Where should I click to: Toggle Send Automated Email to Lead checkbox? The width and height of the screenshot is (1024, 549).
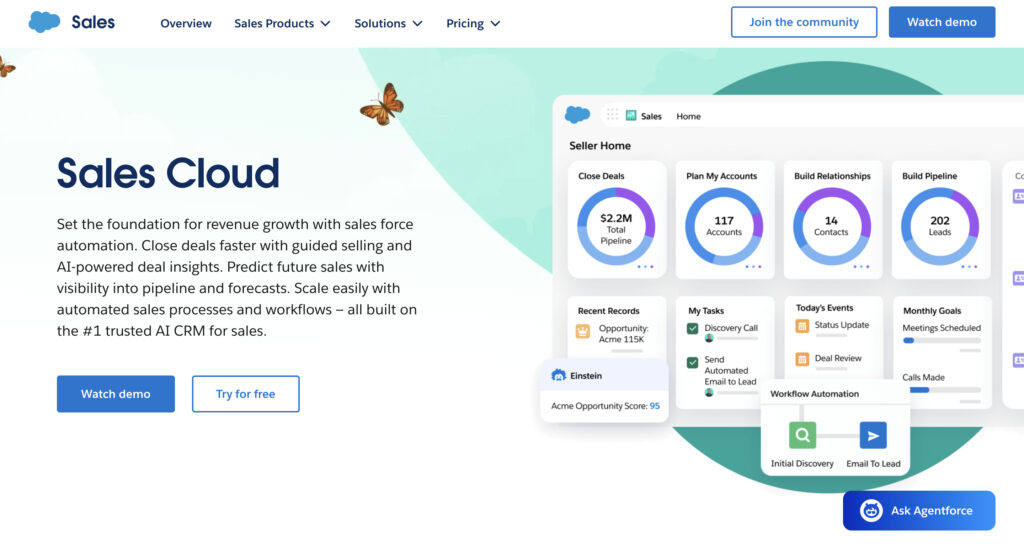[x=692, y=362]
